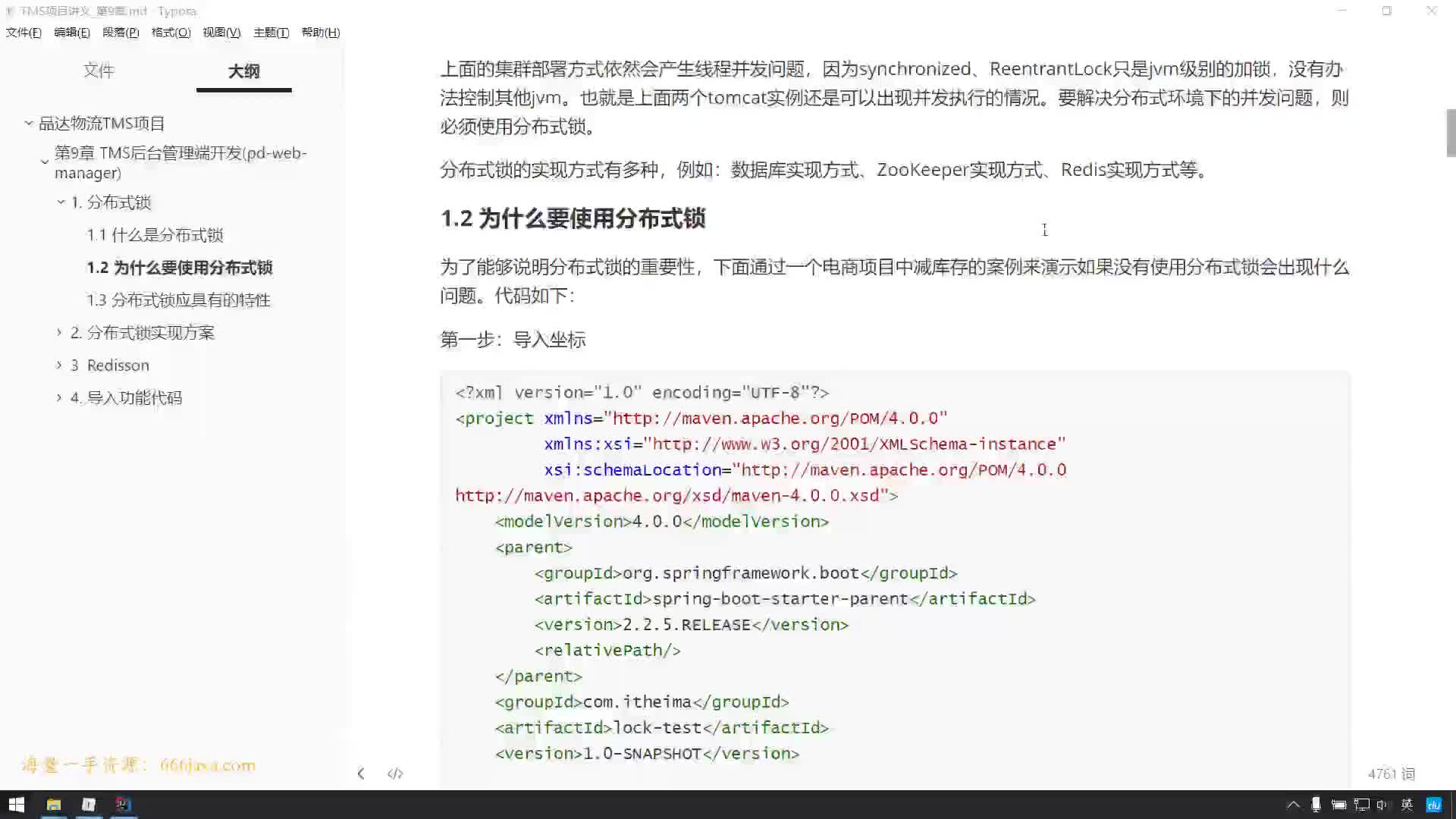Open File Explorer from the taskbar

point(54,805)
